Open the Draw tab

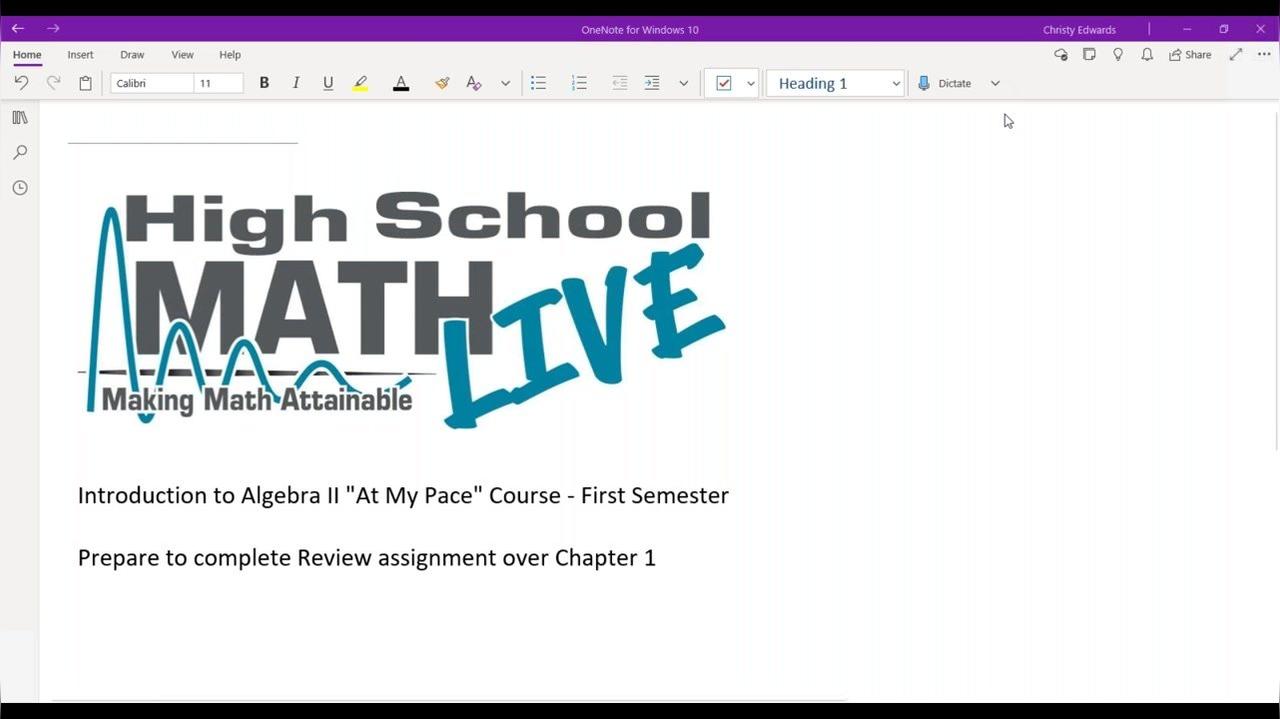click(x=132, y=55)
